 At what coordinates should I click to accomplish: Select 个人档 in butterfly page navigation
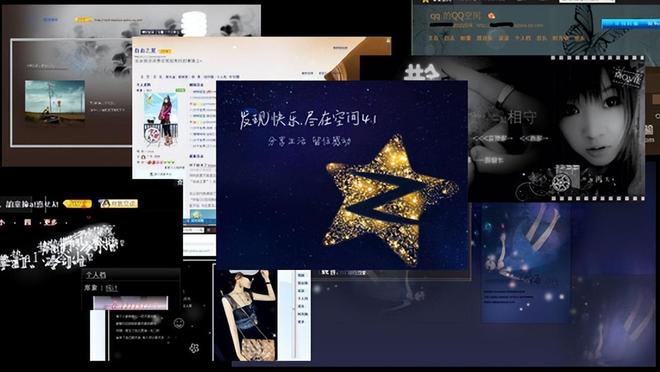pos(523,38)
